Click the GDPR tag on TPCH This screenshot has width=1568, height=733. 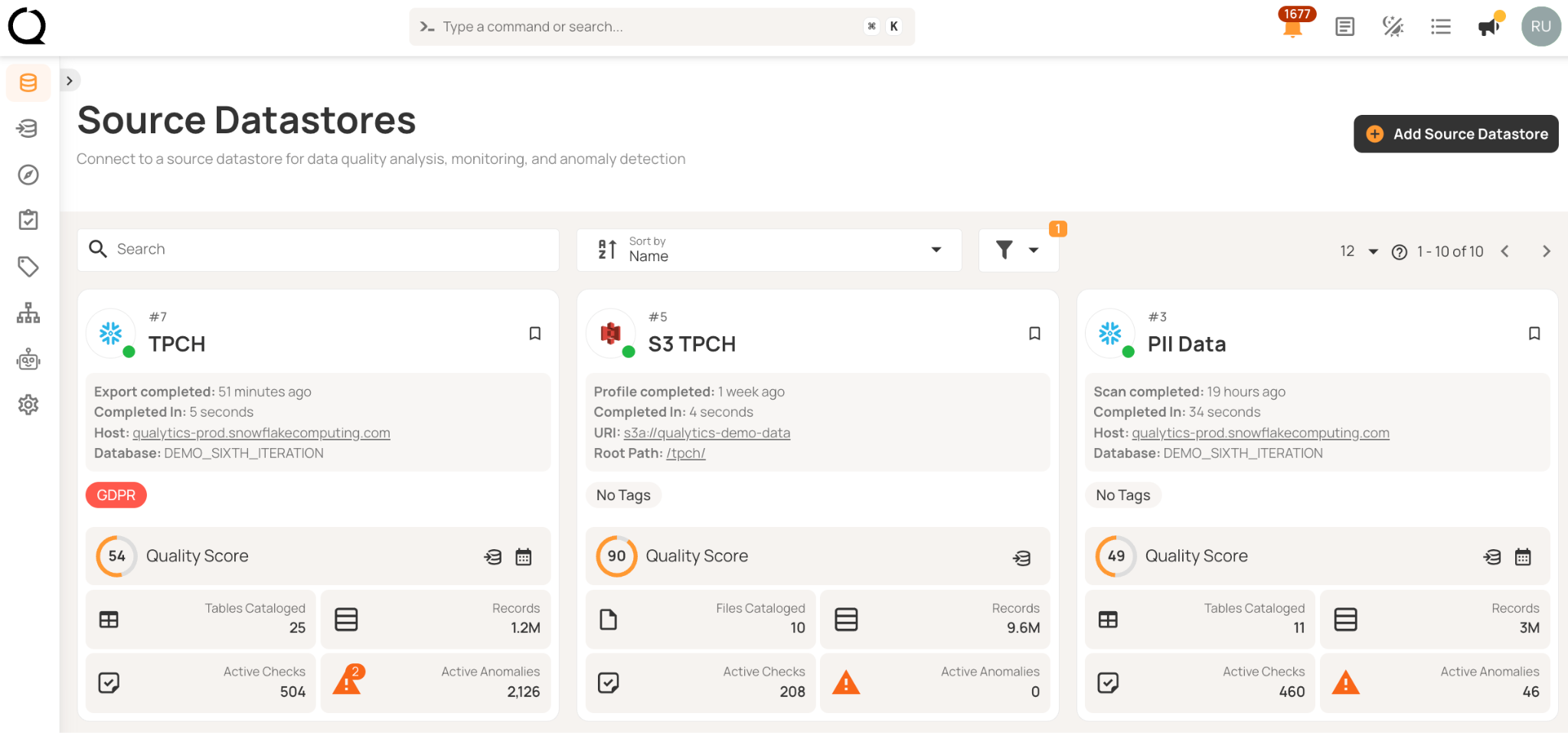pyautogui.click(x=116, y=495)
